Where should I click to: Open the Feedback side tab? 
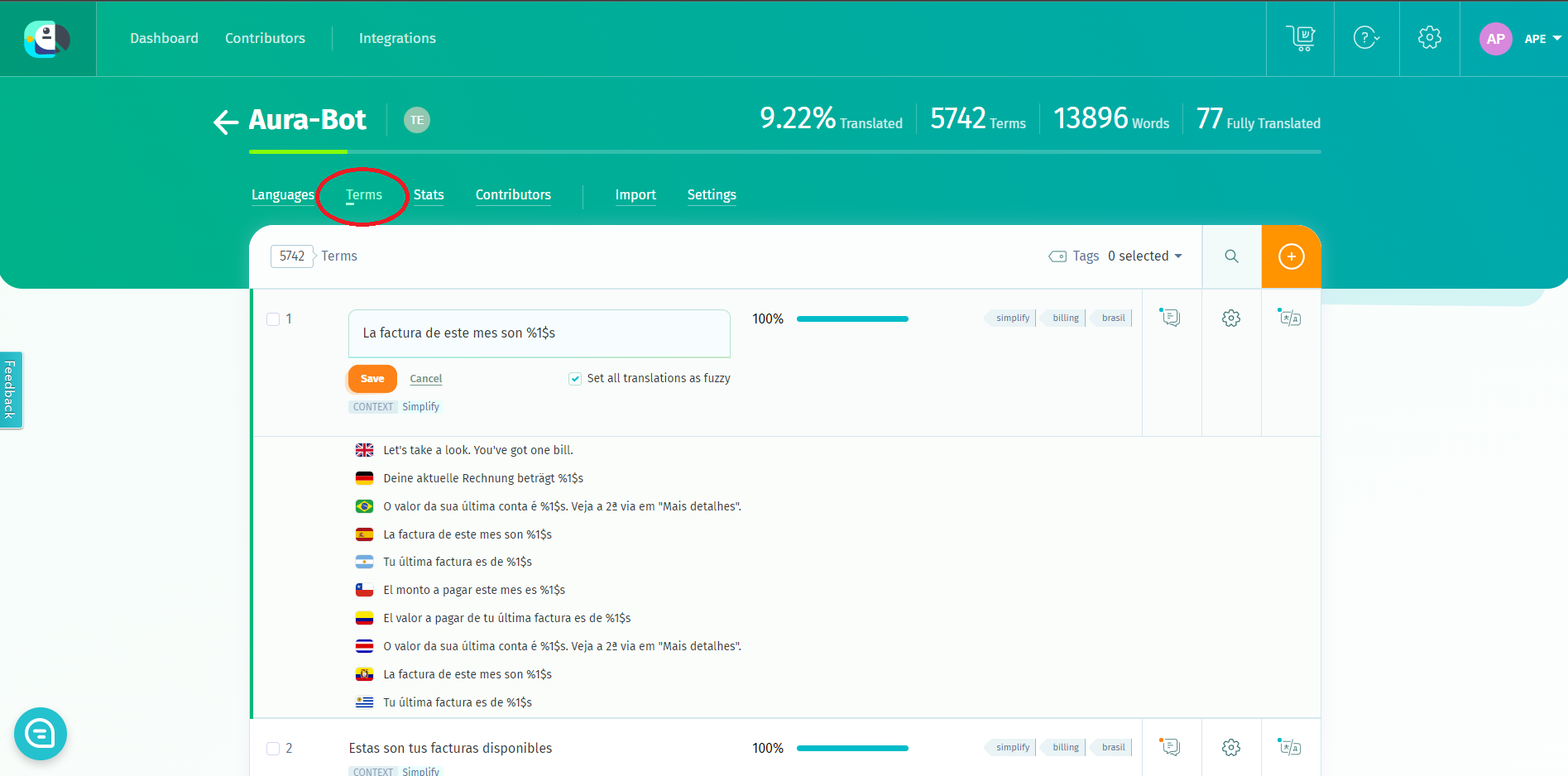[x=11, y=390]
